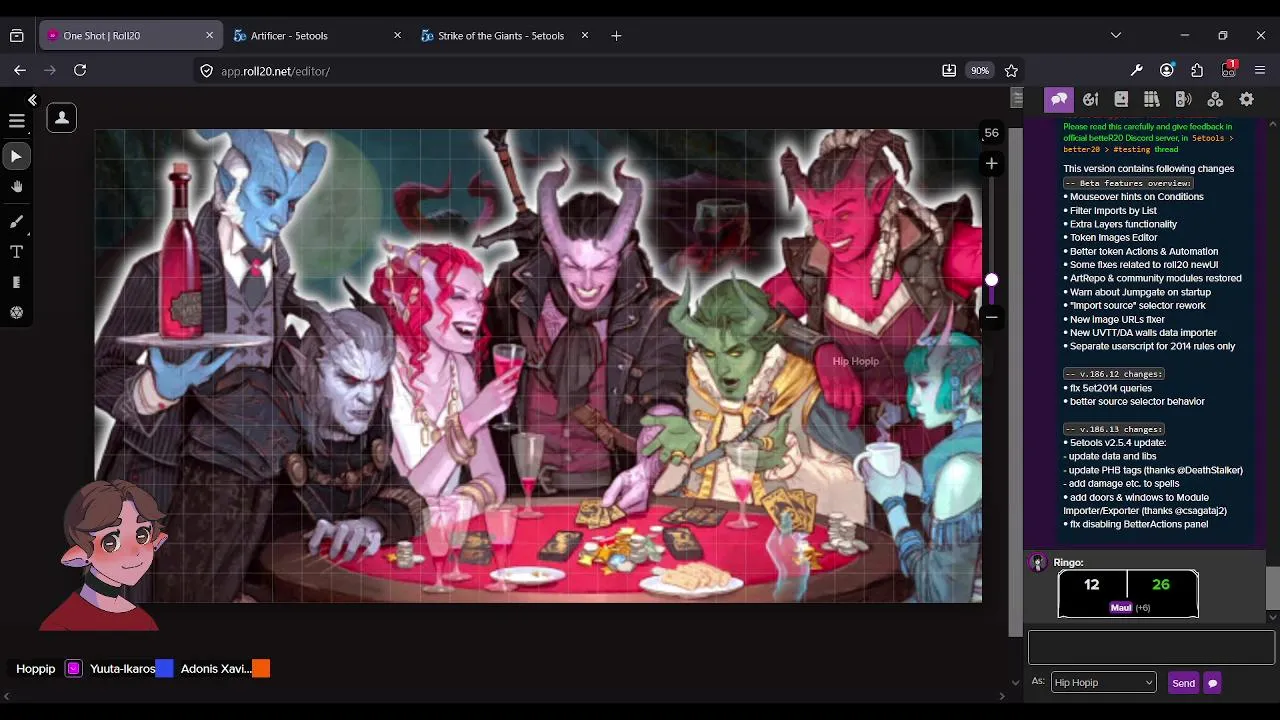Click the Hoppip player name
Viewport: 1280px width, 720px height.
point(35,669)
